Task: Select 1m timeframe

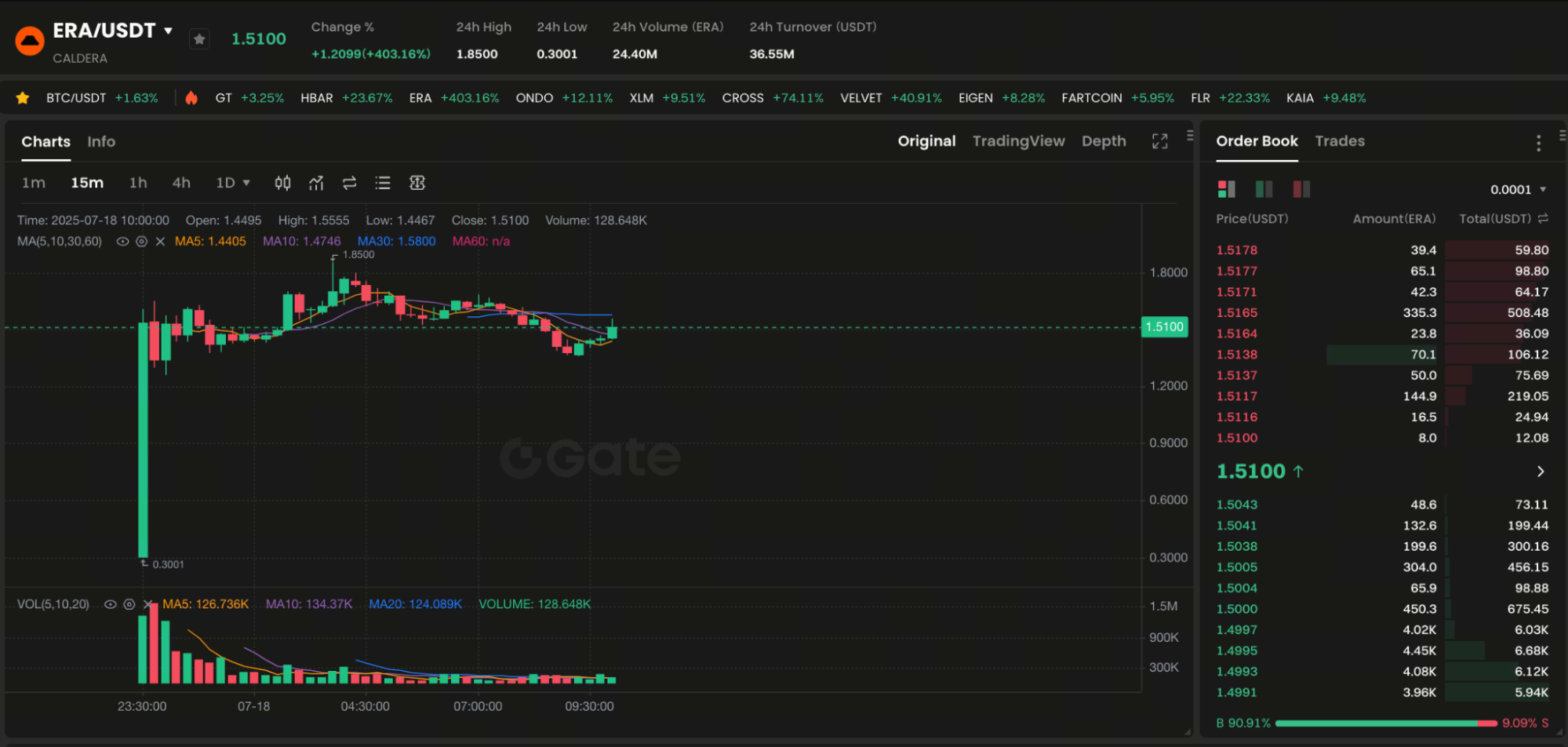Action: (x=33, y=183)
